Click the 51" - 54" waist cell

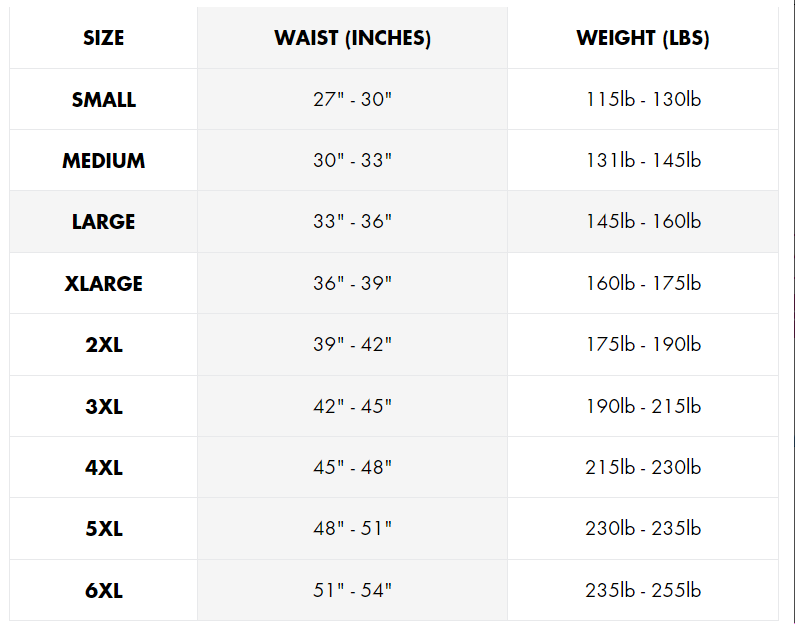(x=352, y=591)
